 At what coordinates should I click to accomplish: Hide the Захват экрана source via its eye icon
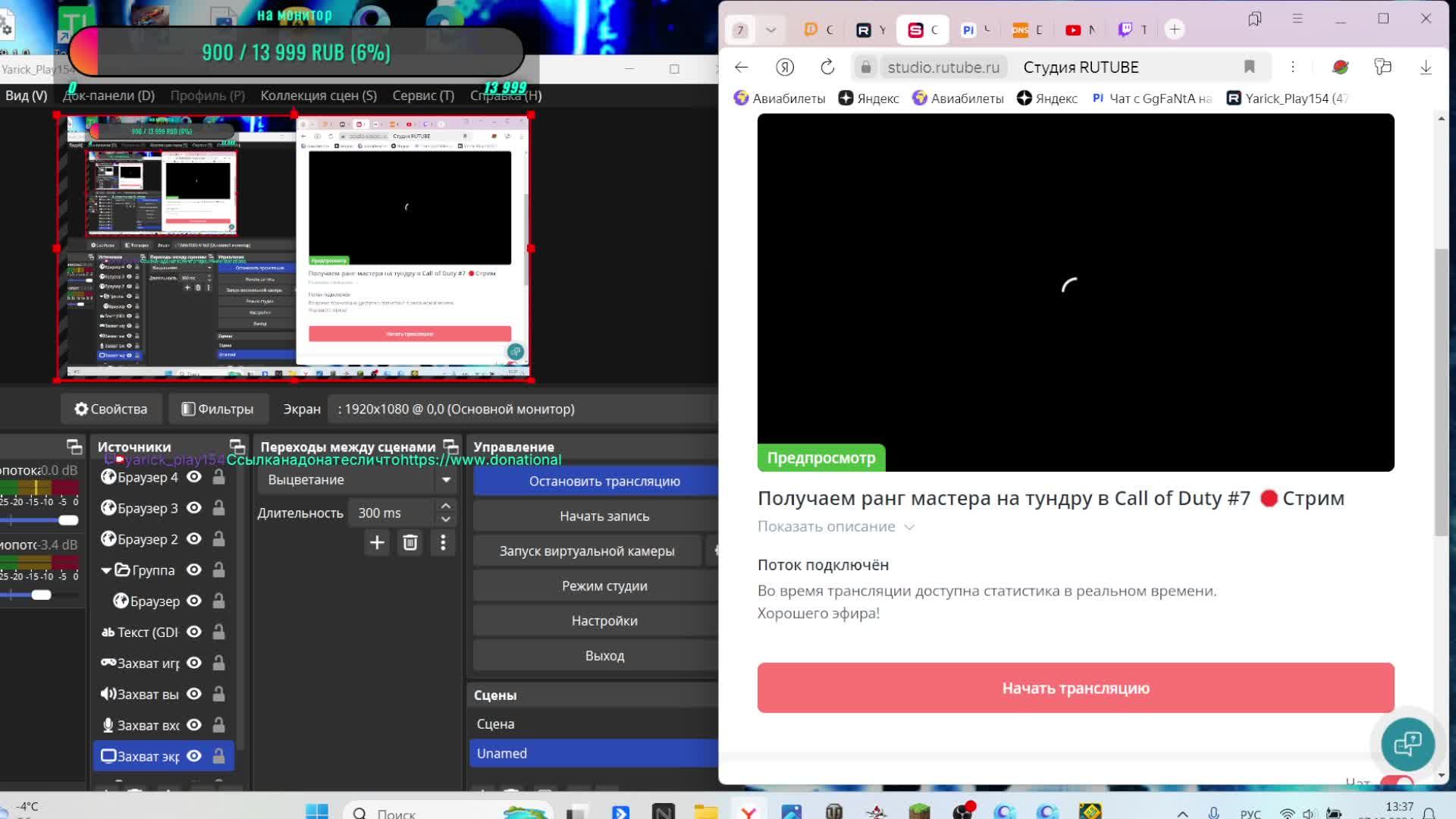click(x=194, y=756)
